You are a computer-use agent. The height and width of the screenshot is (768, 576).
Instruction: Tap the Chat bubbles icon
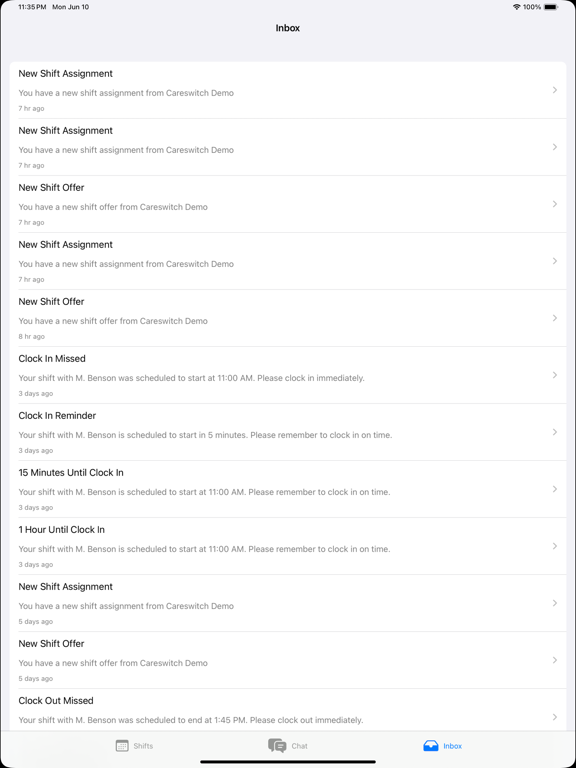[277, 746]
